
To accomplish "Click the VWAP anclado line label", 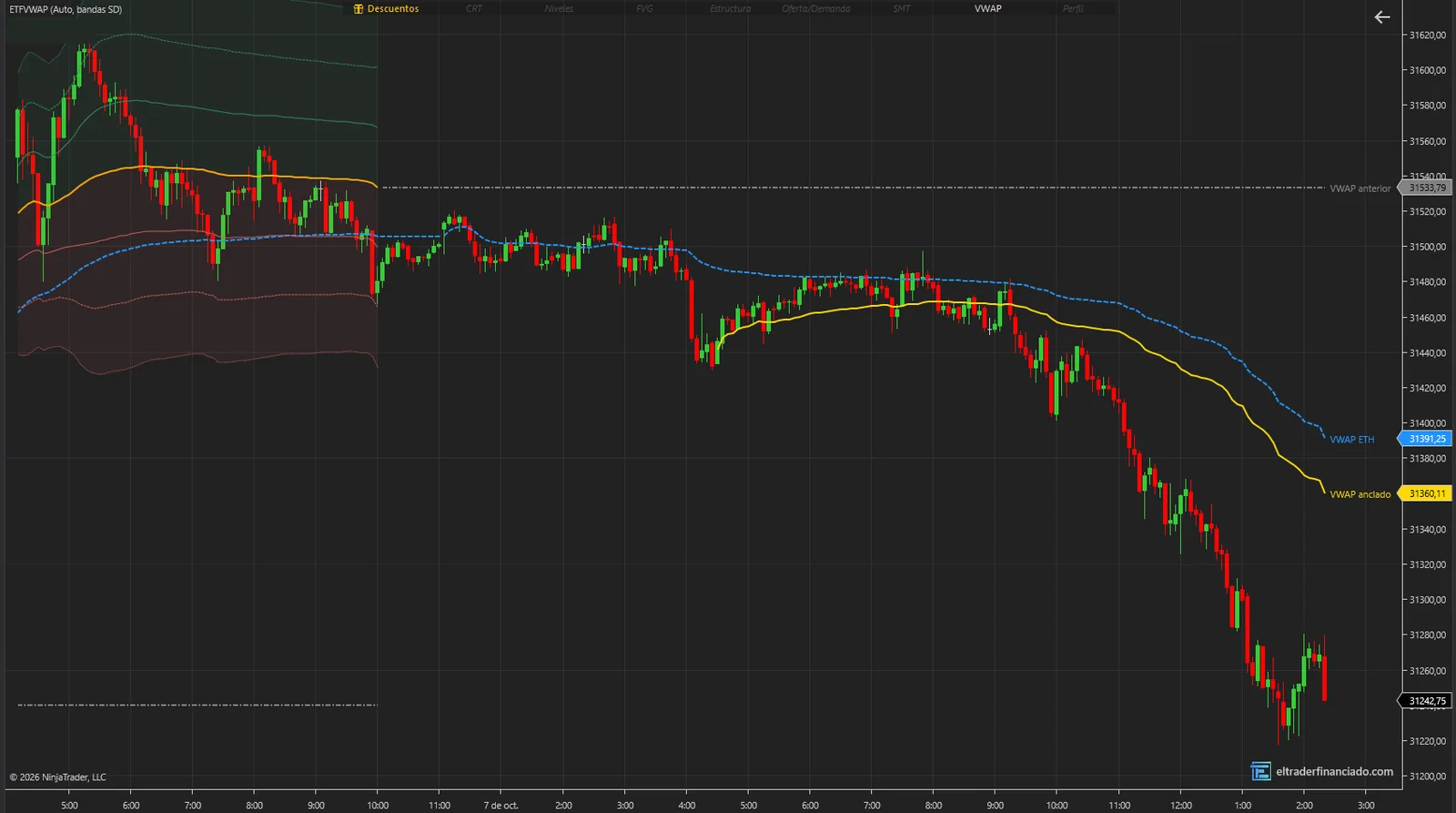I will 1360,494.
